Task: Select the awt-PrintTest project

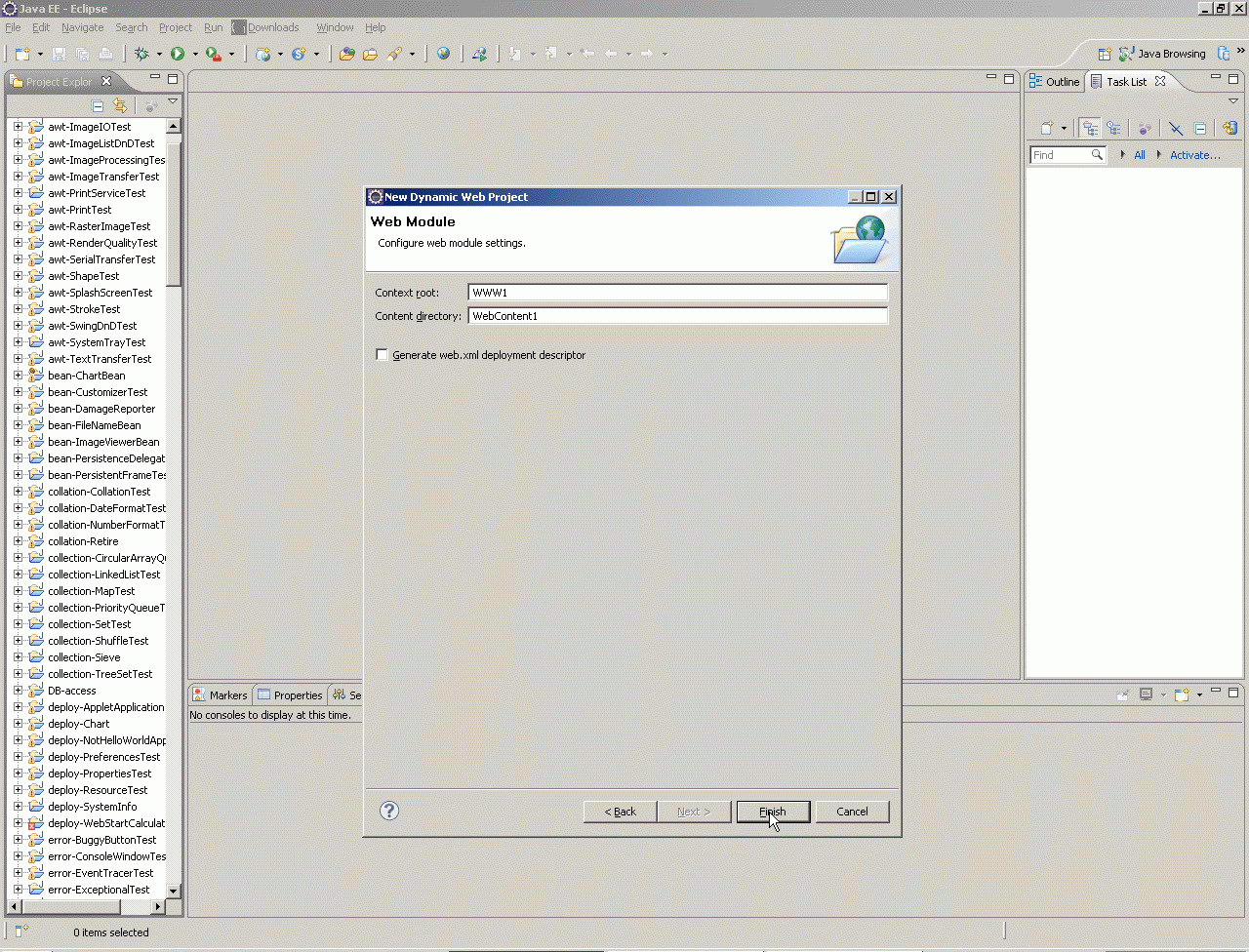Action: tap(80, 210)
